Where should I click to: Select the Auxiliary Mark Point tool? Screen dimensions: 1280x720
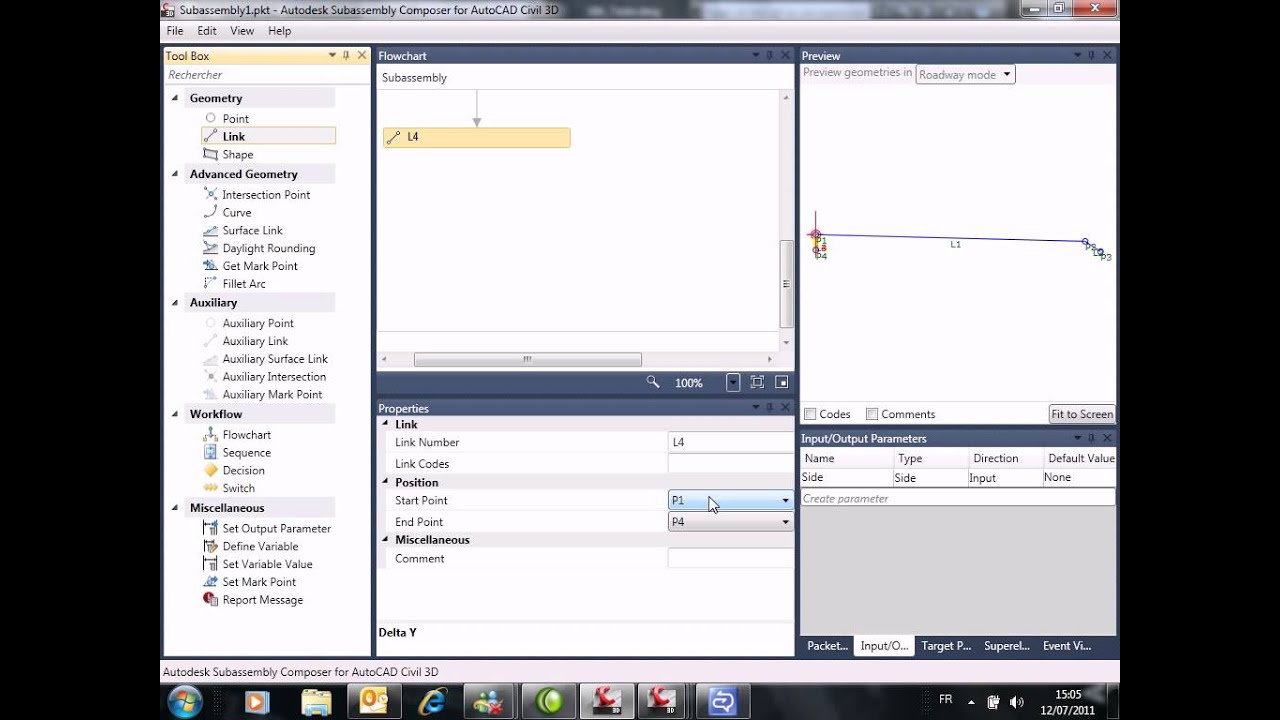tap(272, 395)
